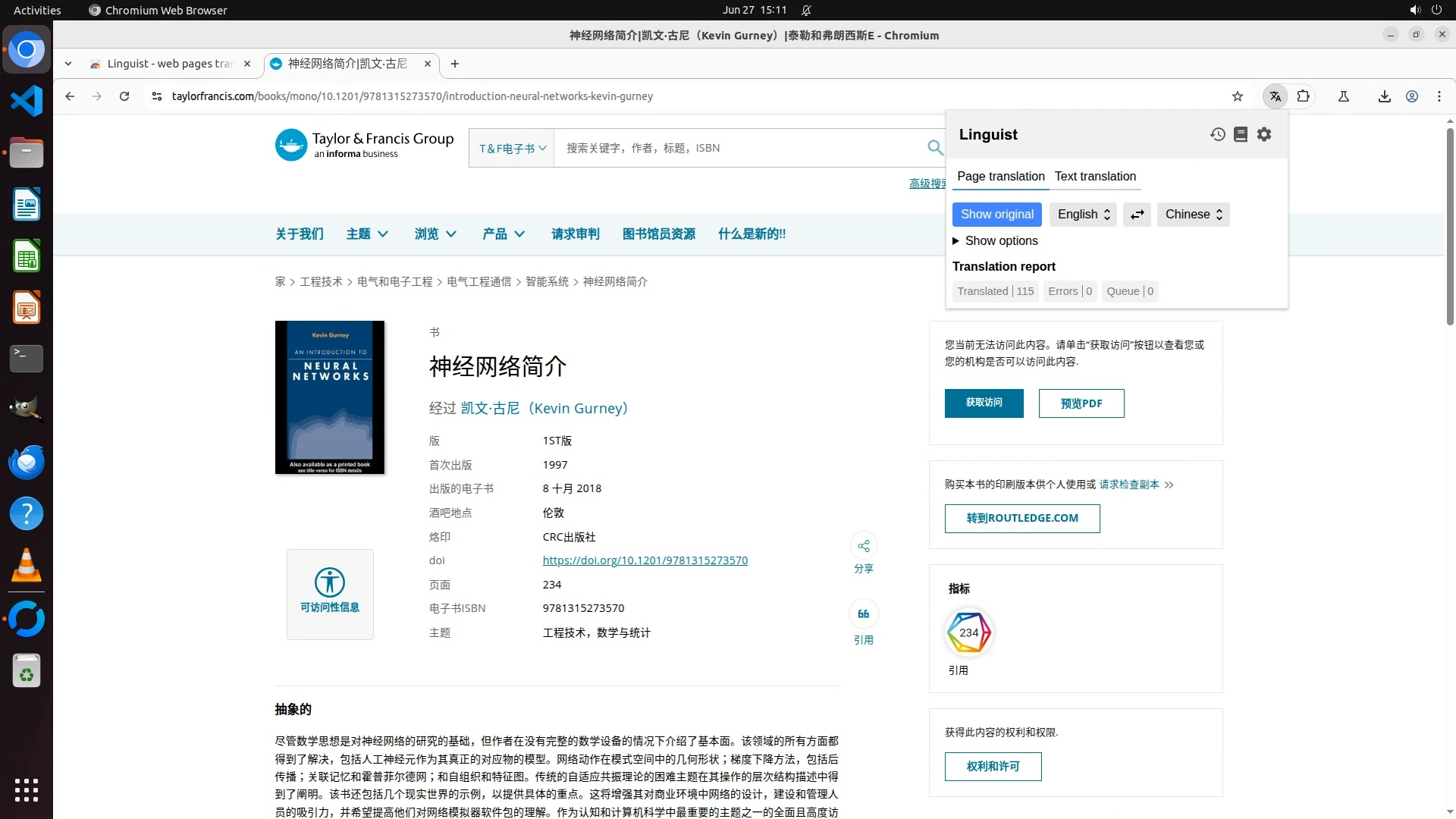
Task: Bookmark this page with star icon
Action: (x=1238, y=96)
